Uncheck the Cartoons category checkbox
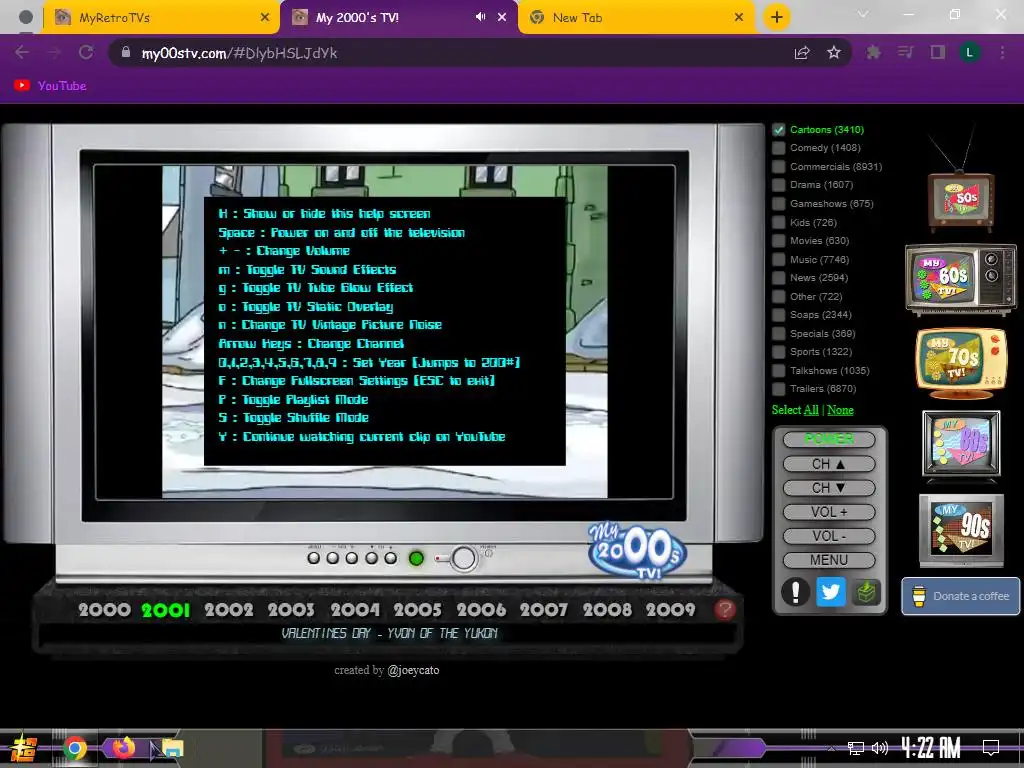1024x768 pixels. tap(778, 129)
